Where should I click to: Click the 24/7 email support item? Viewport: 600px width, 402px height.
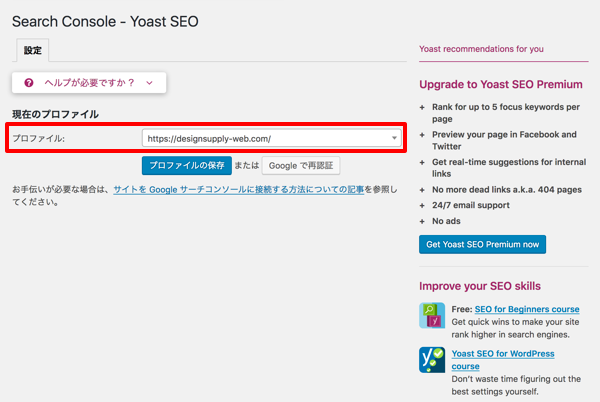(x=471, y=205)
